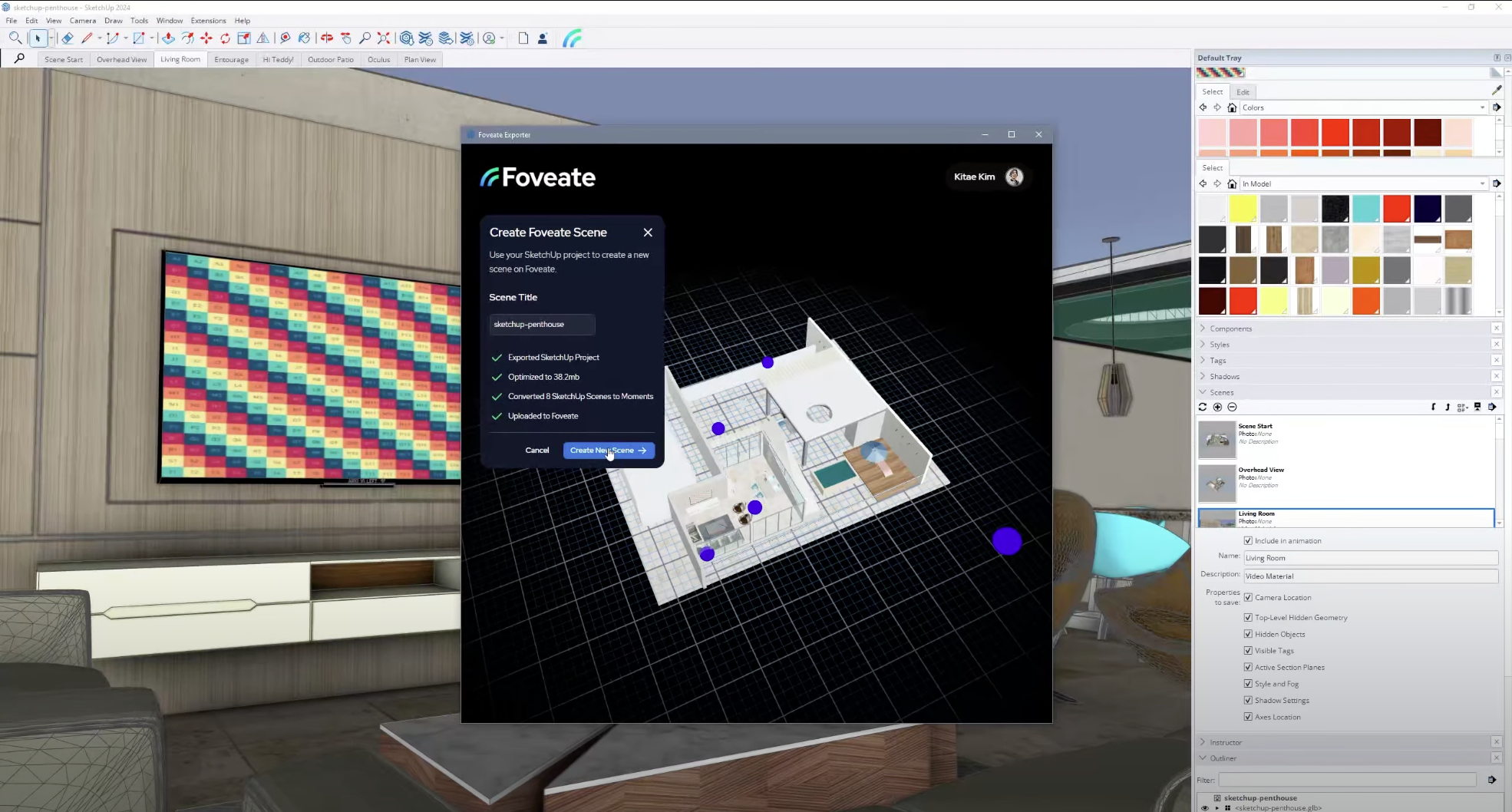
Task: Pick the yellow In Model material swatch
Action: (x=1243, y=208)
